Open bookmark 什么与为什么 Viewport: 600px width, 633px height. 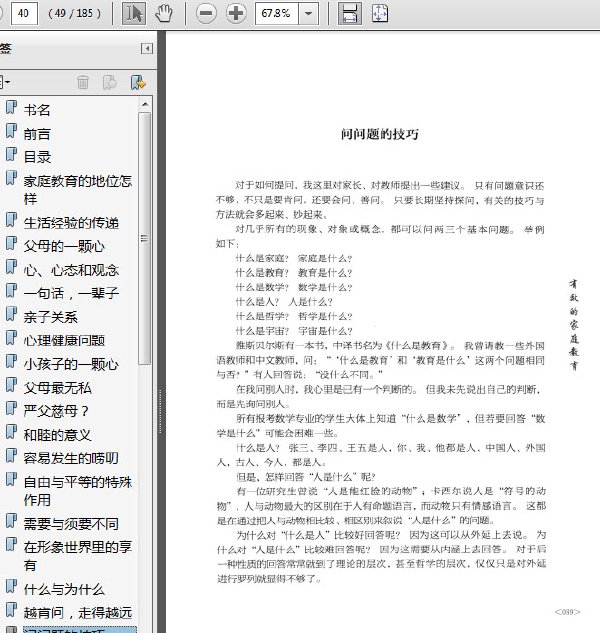click(x=64, y=589)
